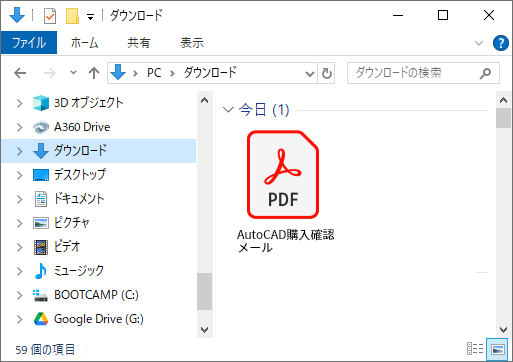The width and height of the screenshot is (513, 362).
Task: Expand the A360 Drive tree node
Action: [x=20, y=127]
